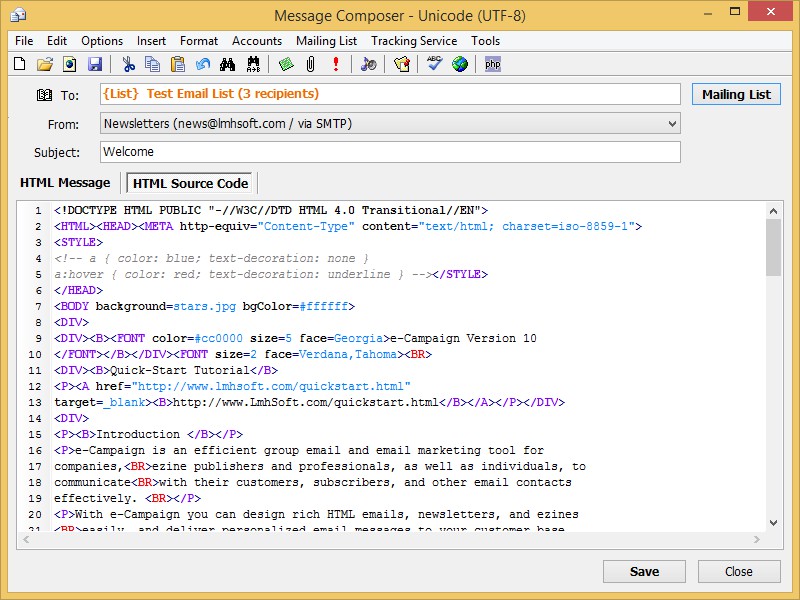Viewport: 800px width, 600px height.
Task: Expand the From account dropdown
Action: 672,124
